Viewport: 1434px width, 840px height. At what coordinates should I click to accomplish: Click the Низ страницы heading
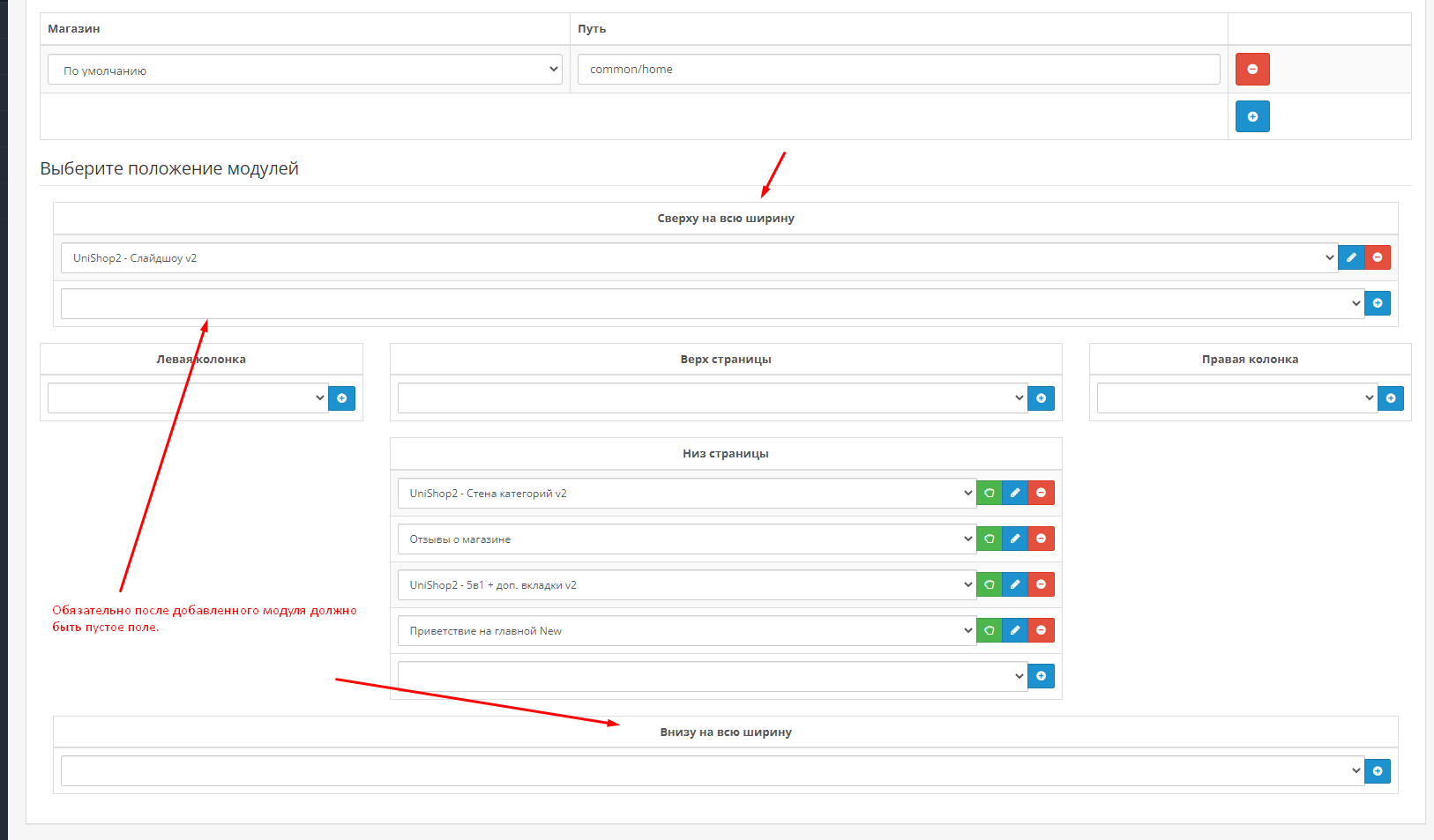pos(726,454)
